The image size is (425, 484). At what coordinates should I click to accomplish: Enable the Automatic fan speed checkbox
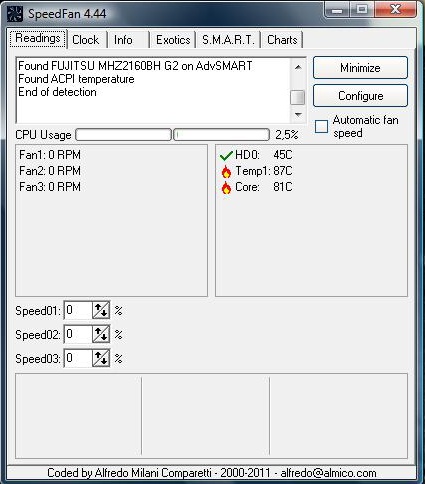[x=321, y=127]
